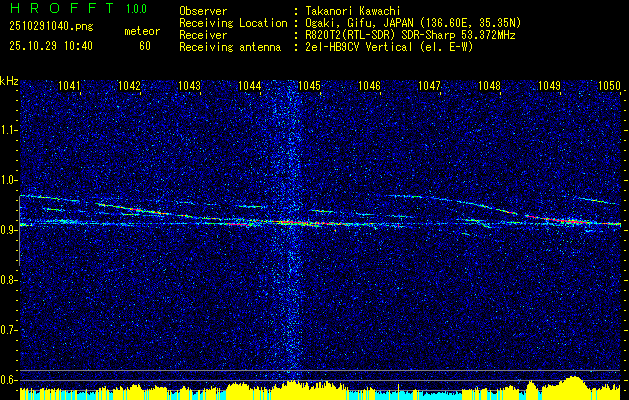Click the 1049 time axis marker
The height and width of the screenshot is (400, 629).
pos(550,85)
